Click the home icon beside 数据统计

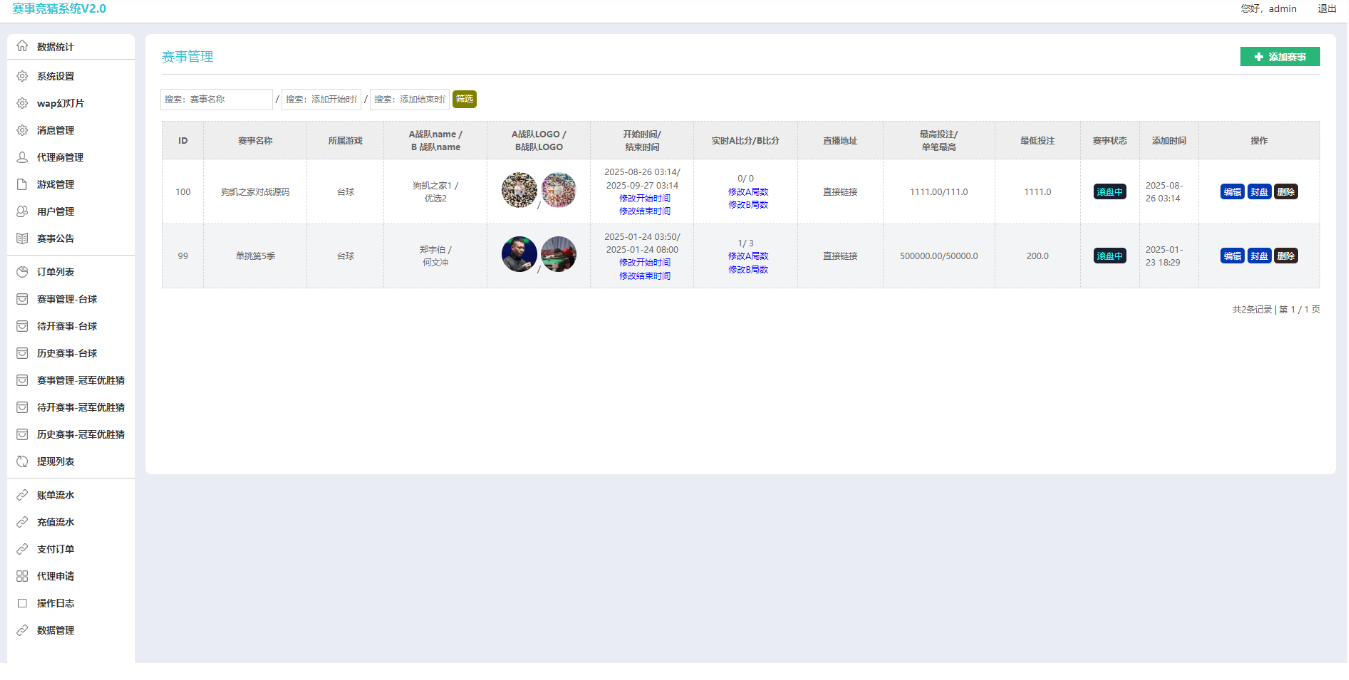[22, 47]
